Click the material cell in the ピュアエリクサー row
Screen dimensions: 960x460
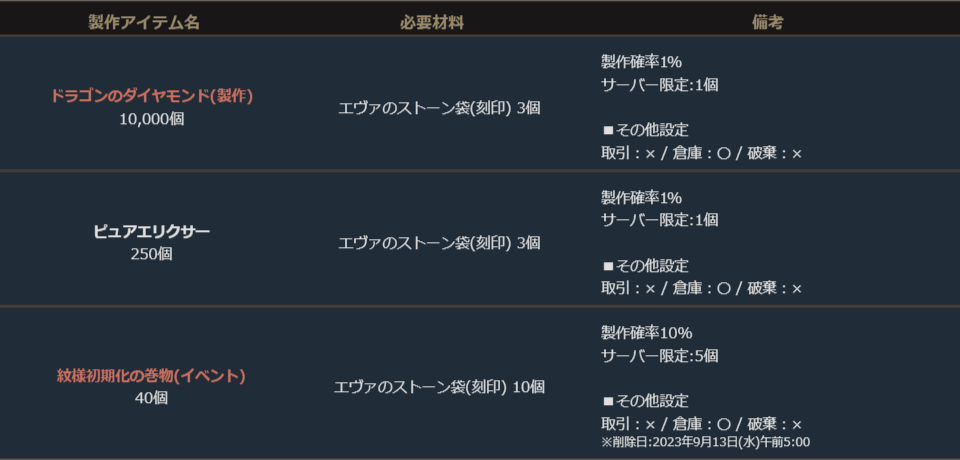(439, 243)
